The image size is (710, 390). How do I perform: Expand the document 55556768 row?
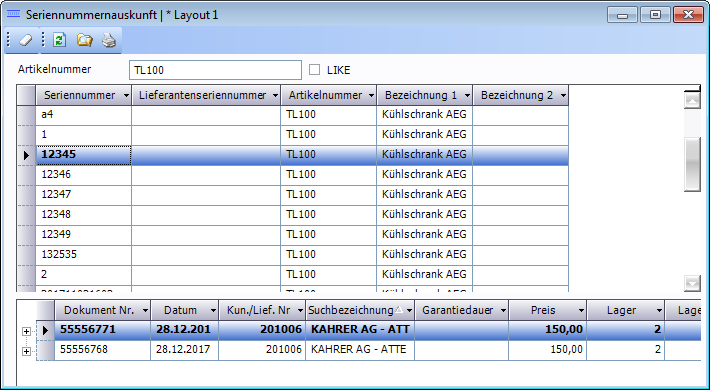point(26,351)
